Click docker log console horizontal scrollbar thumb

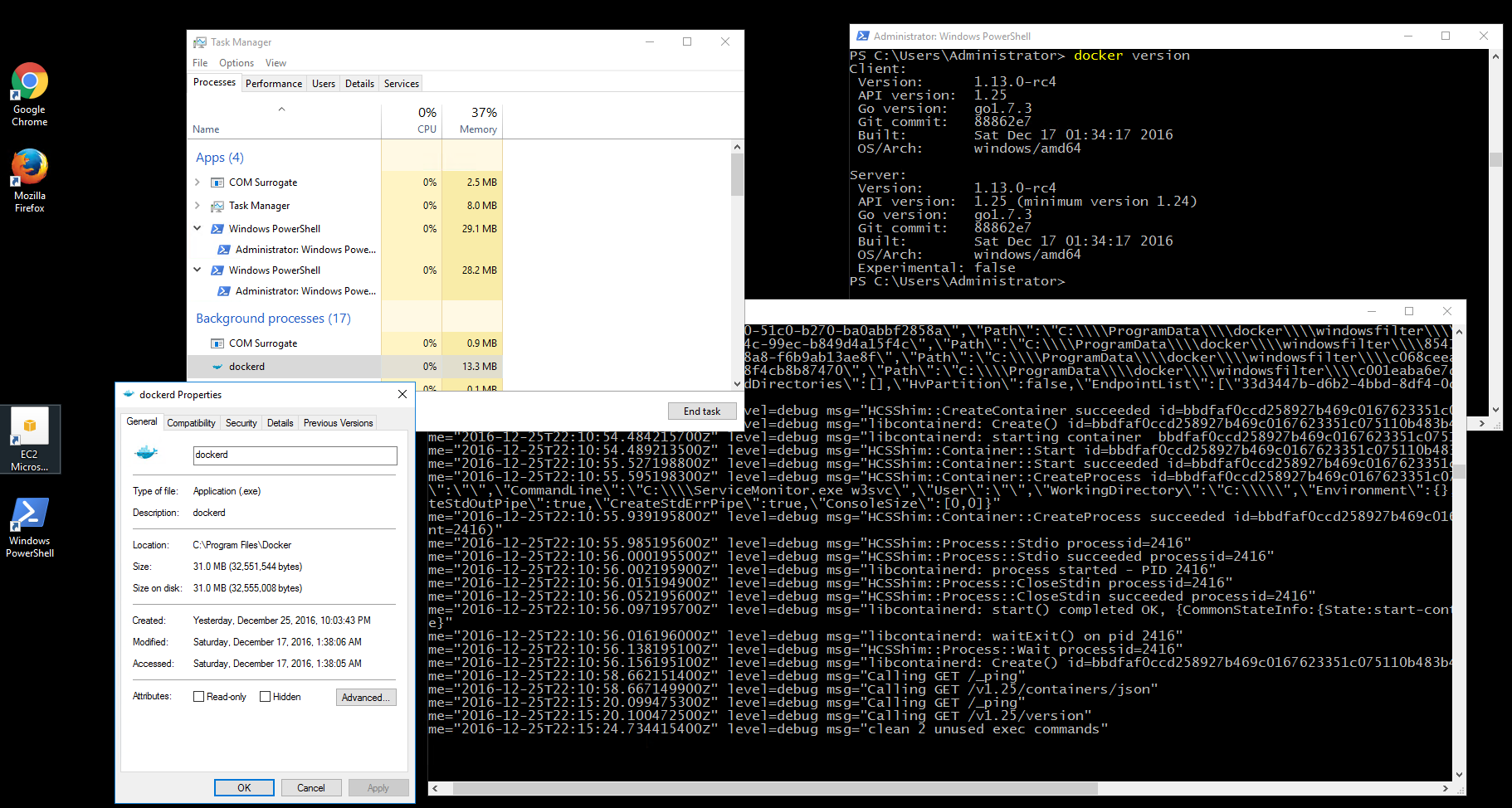click(775, 789)
